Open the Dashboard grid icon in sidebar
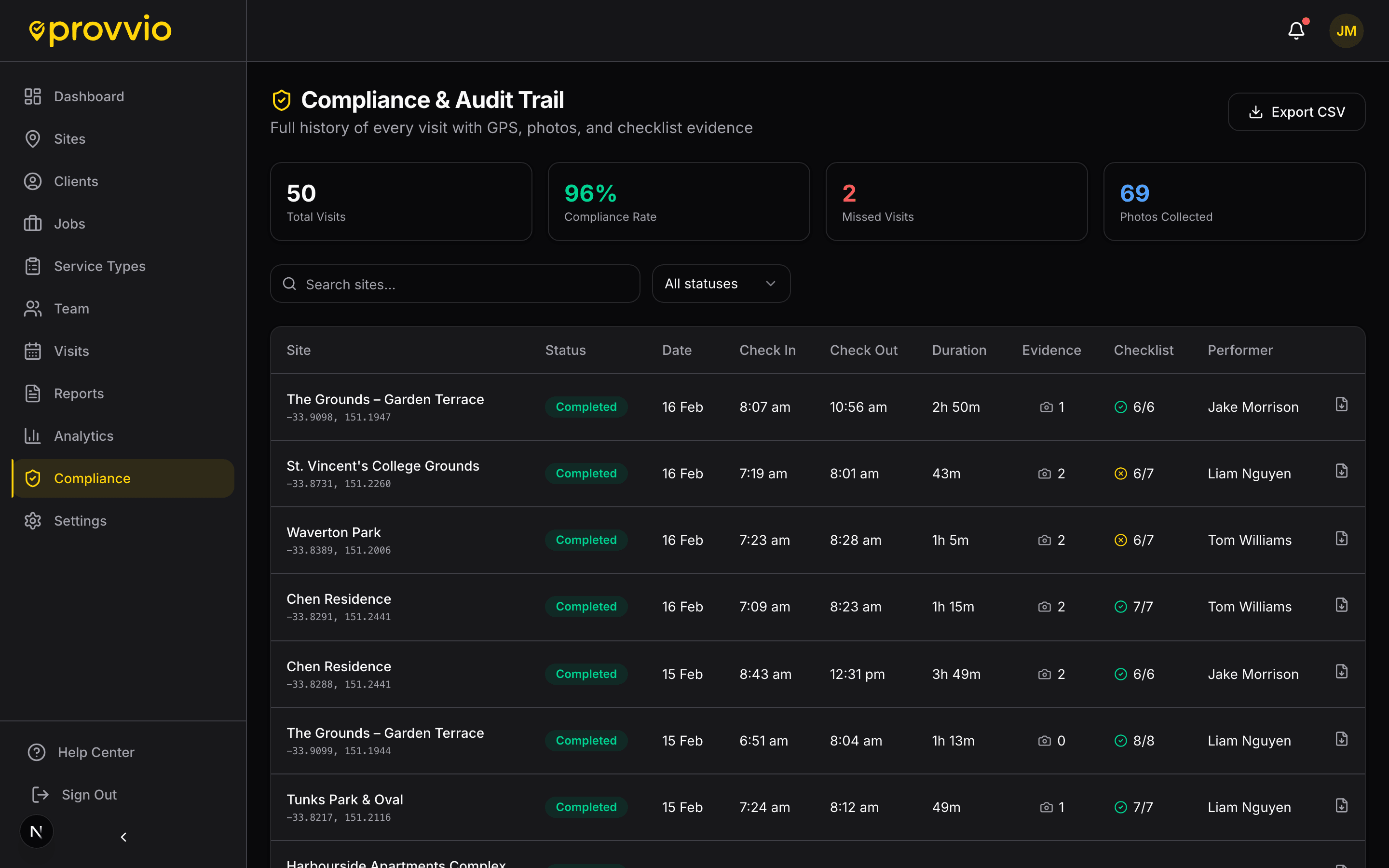The image size is (1389, 868). tap(33, 96)
